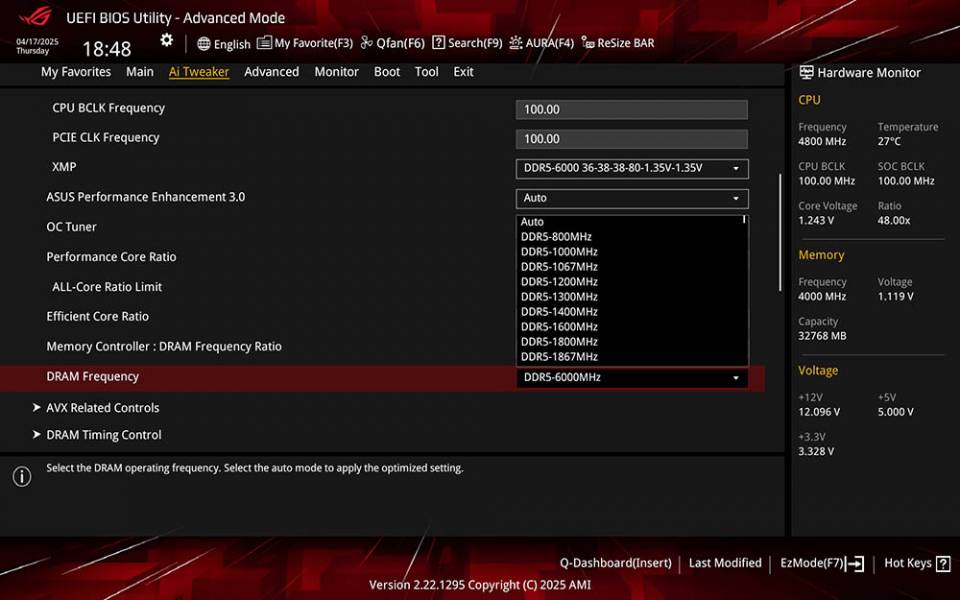Screen dimensions: 960x600
Task: Click the DRAM Frequency label
Action: [92, 377]
